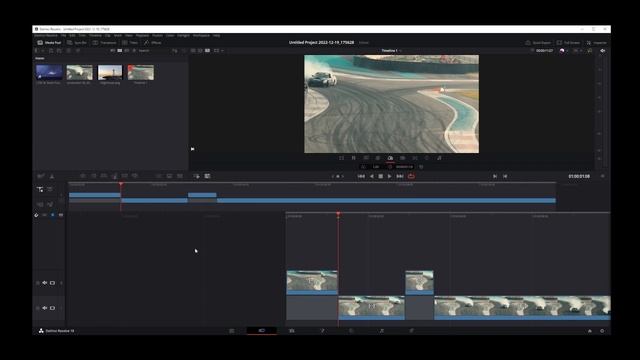
Task: Disable the upper video track's video
Action: point(52,283)
